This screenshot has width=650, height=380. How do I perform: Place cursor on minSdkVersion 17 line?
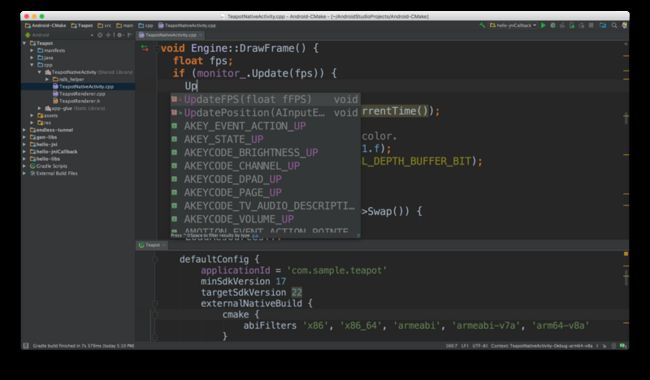[x=243, y=281]
